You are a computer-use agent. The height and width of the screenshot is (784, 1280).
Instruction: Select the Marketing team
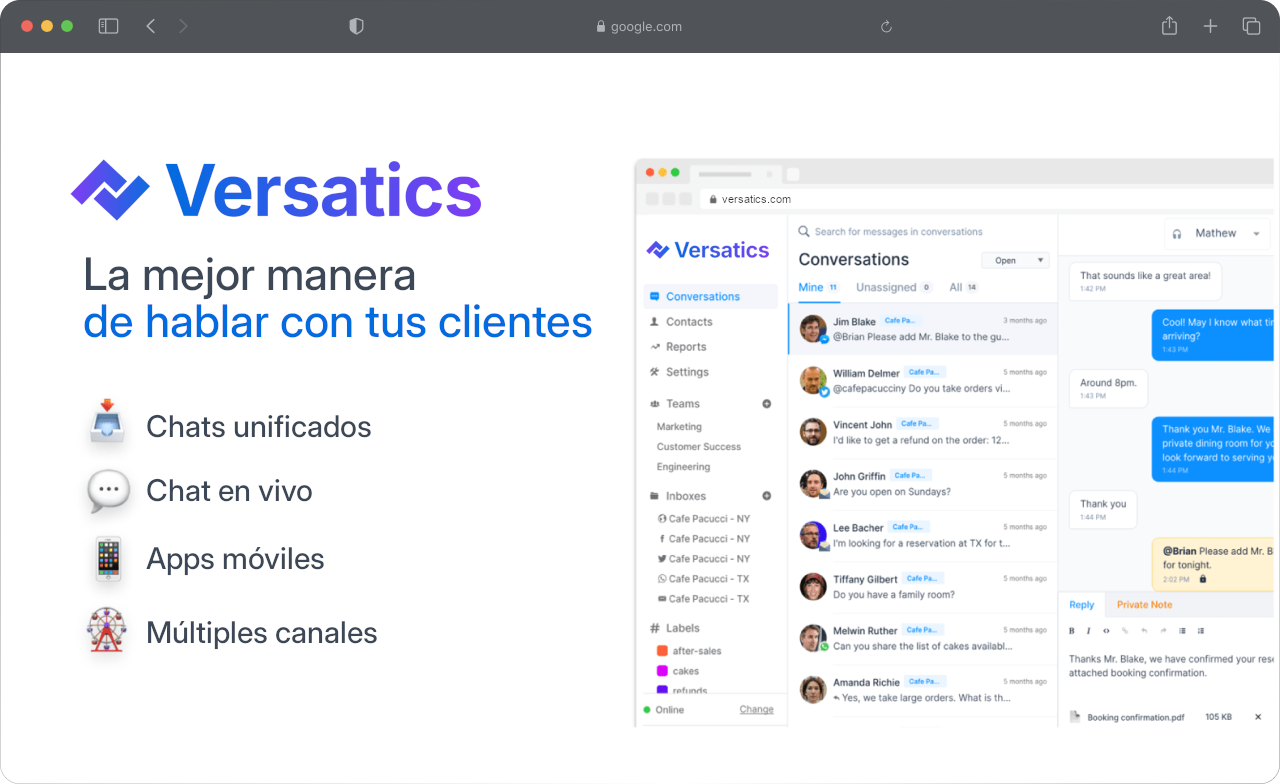[x=679, y=427]
